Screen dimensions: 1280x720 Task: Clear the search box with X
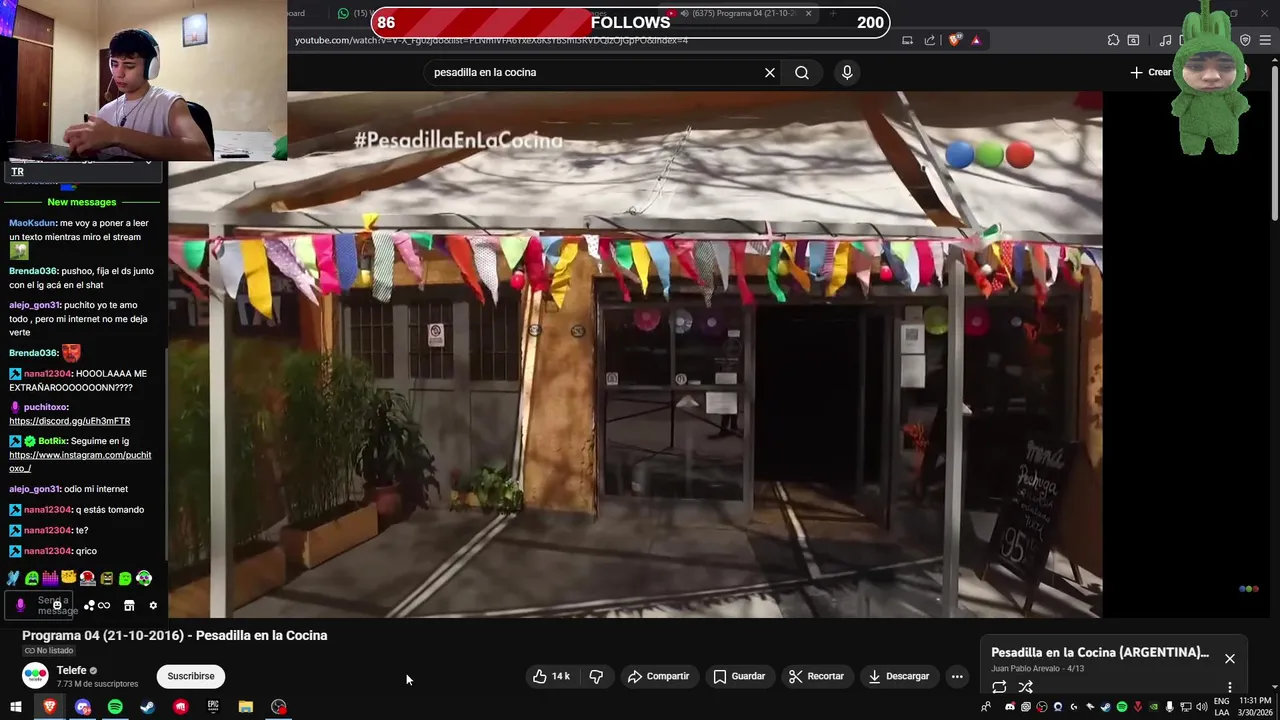tap(770, 72)
